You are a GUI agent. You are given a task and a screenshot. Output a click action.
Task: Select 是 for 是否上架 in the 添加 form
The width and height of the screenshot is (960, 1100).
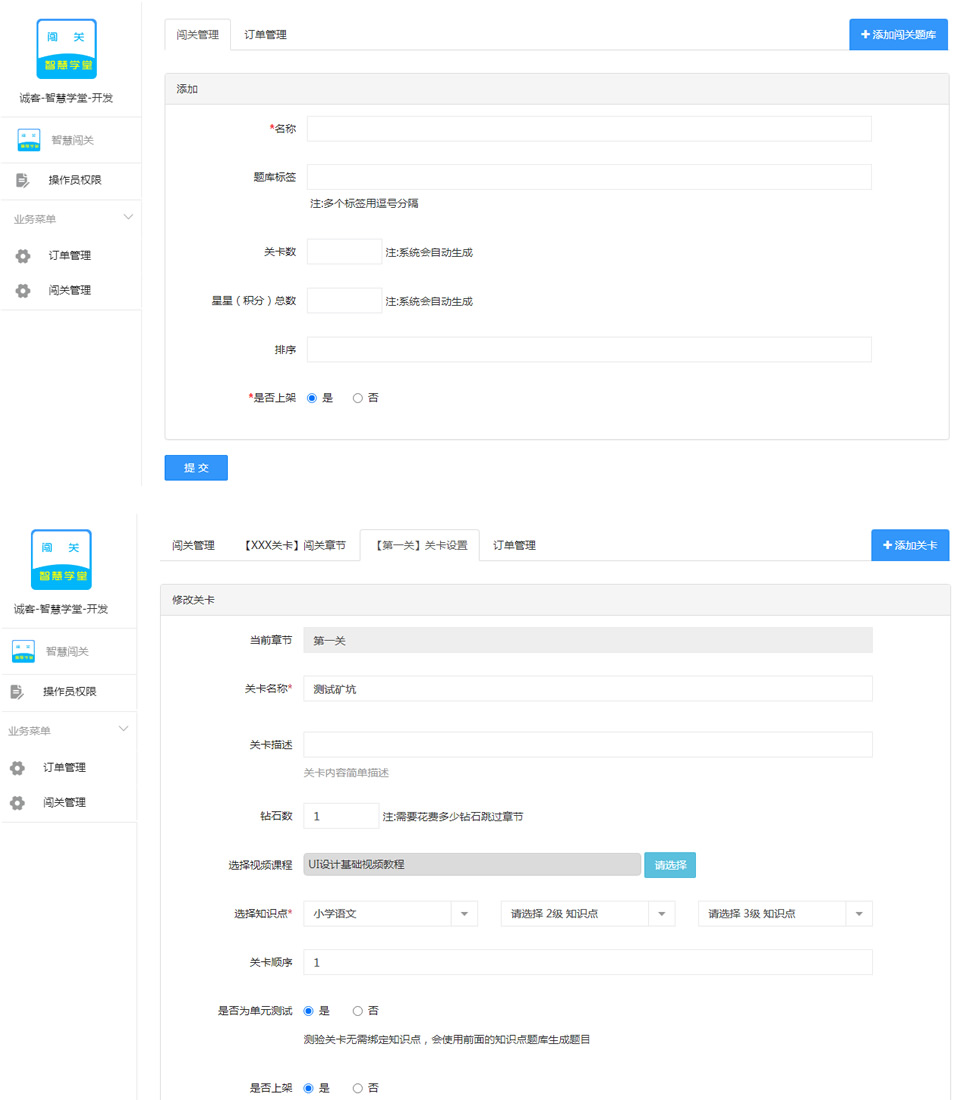tap(312, 398)
